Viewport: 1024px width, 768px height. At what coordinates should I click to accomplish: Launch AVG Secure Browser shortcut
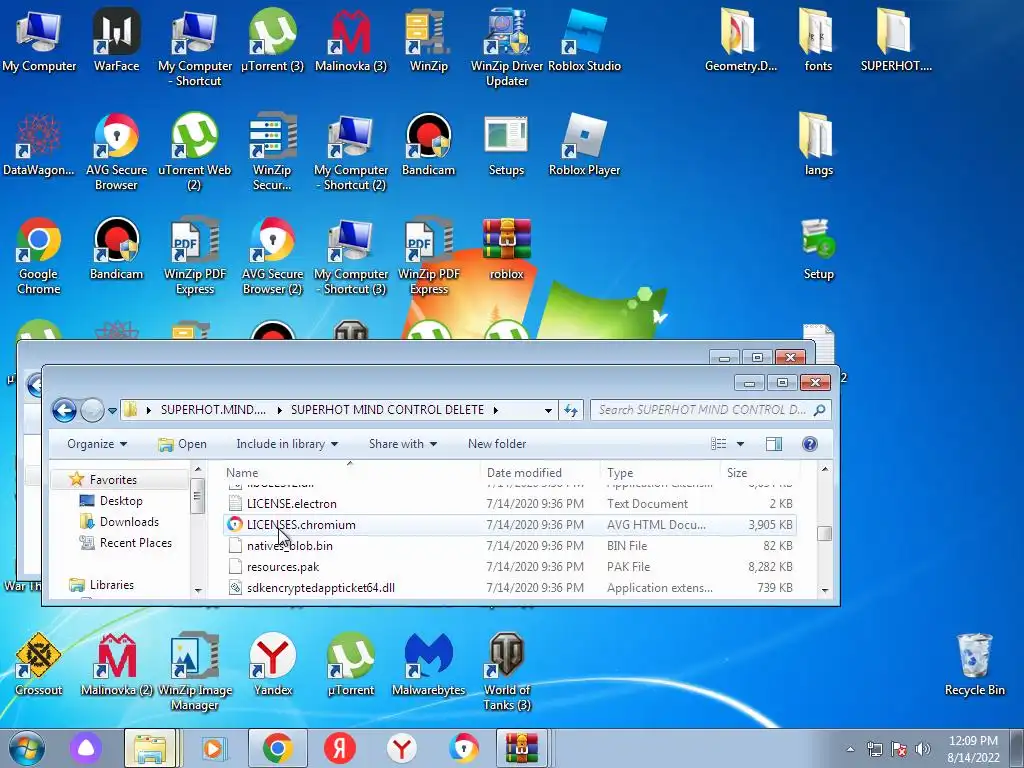tap(116, 152)
